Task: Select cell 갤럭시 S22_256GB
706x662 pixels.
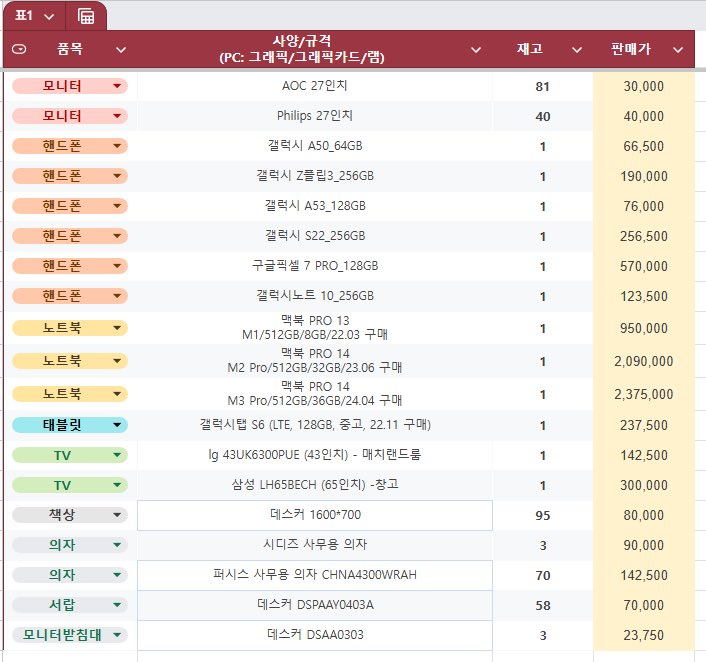Action: (x=315, y=236)
